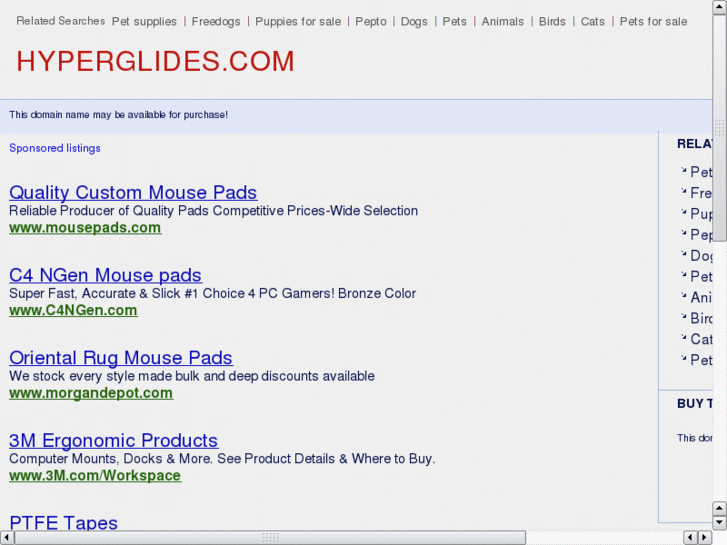Open the PTFE Tapes listing
The width and height of the screenshot is (727, 545).
point(64,522)
